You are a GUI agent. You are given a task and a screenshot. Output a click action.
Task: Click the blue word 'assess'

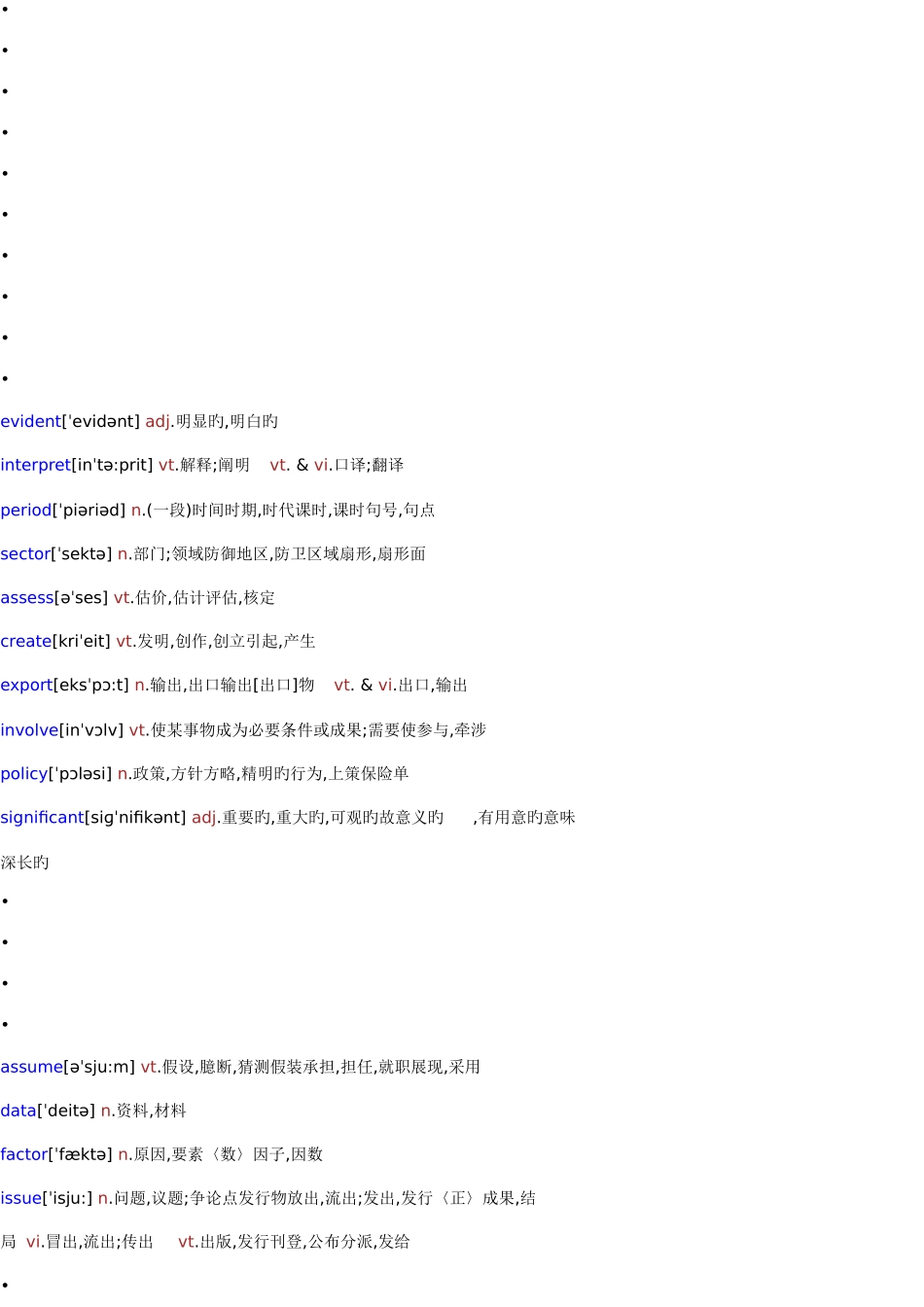(27, 597)
